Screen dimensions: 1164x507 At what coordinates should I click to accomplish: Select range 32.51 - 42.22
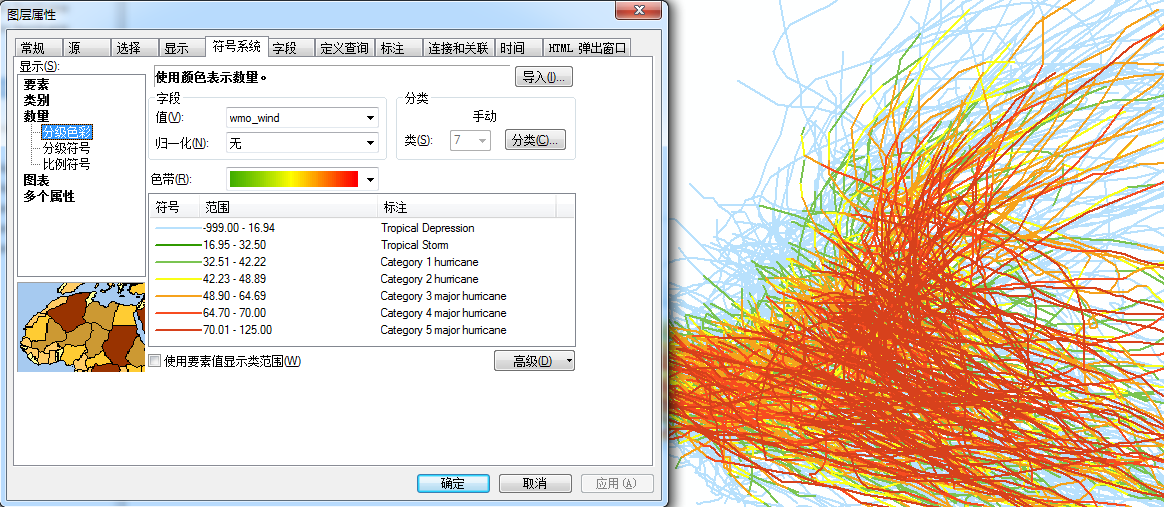click(x=234, y=262)
